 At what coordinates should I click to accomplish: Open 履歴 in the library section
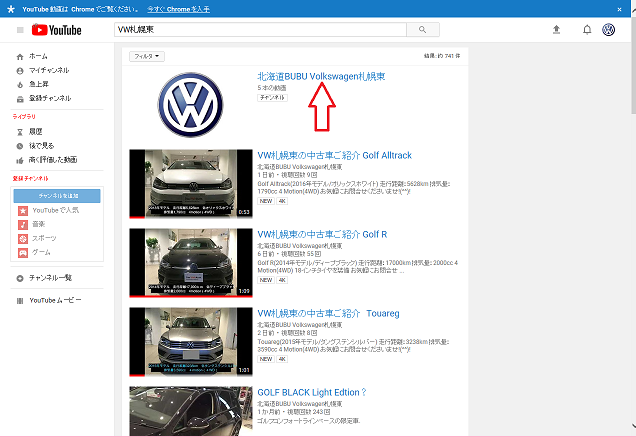[x=35, y=131]
